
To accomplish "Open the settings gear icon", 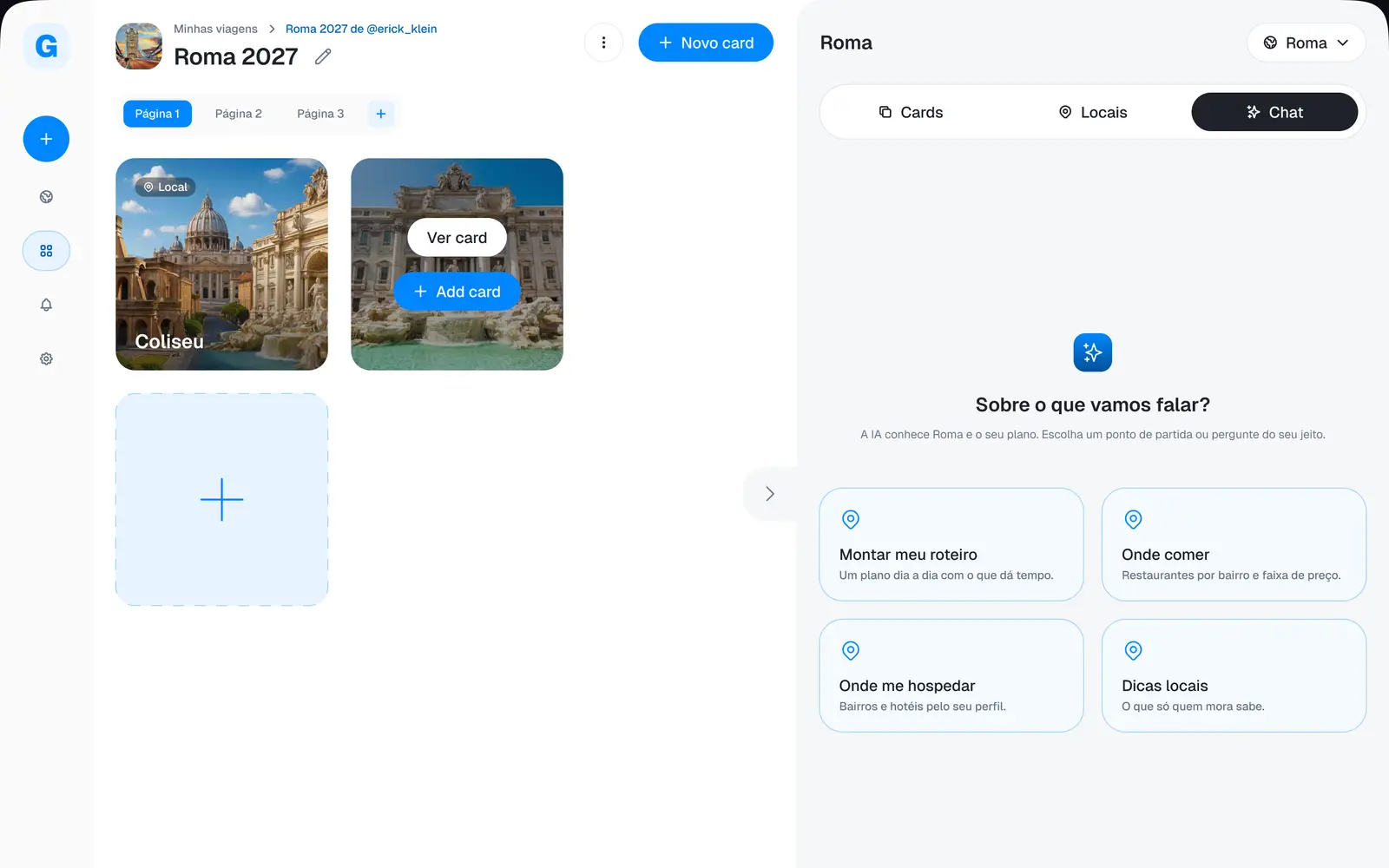I will coord(46,358).
